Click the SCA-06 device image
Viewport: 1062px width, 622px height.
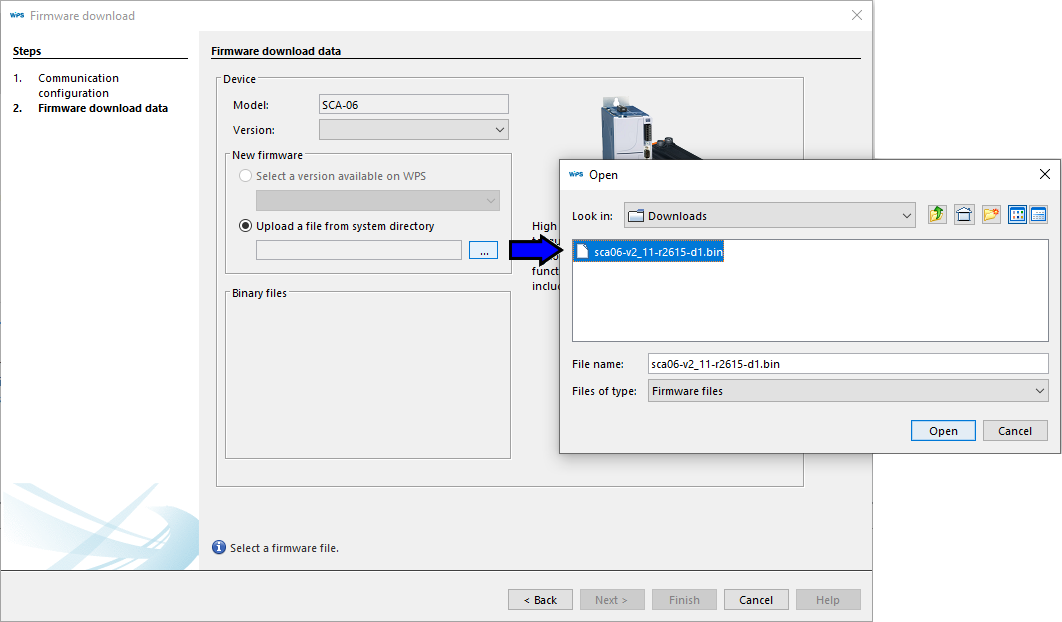click(630, 128)
